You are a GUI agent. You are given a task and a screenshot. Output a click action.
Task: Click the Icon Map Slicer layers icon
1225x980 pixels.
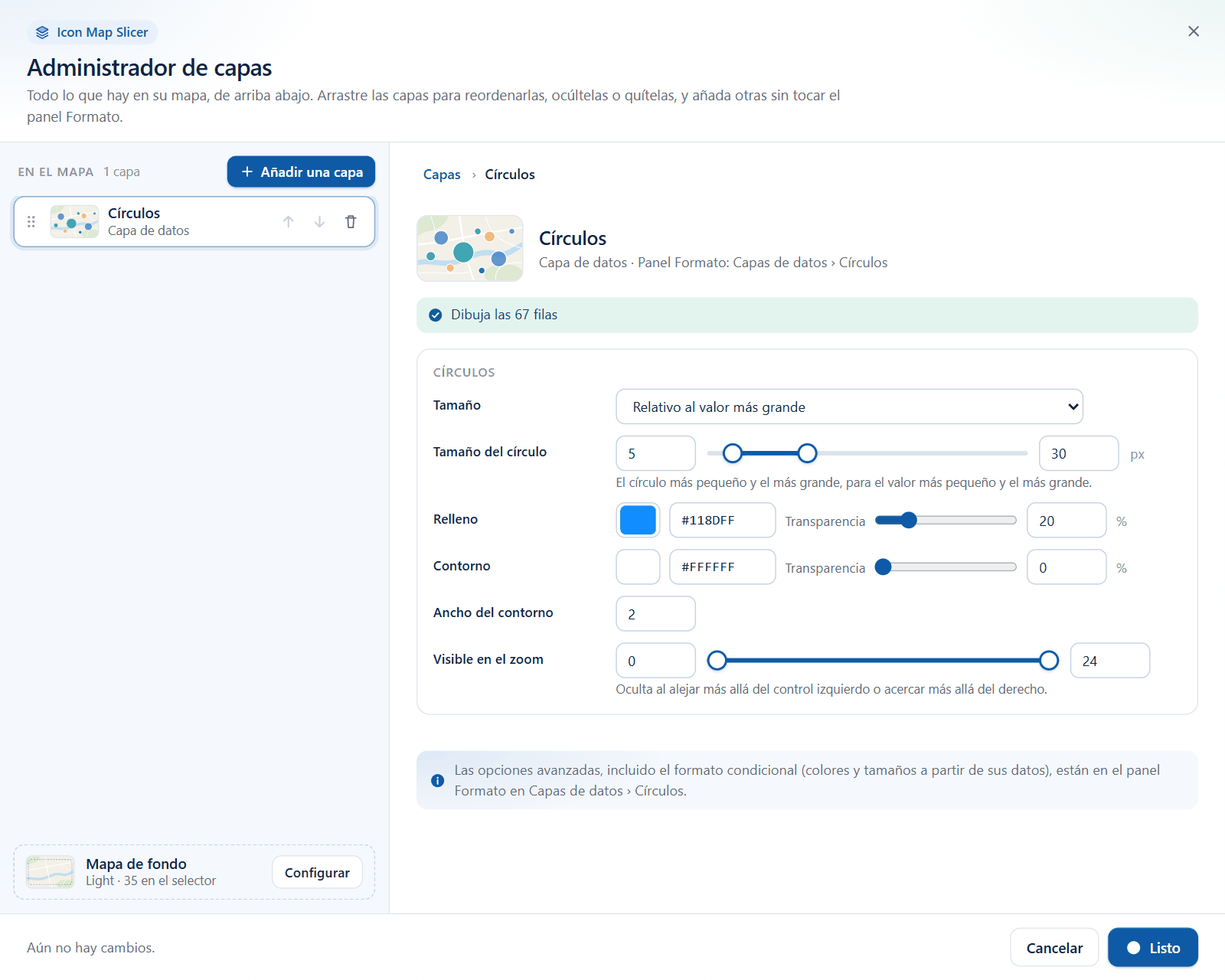point(42,32)
